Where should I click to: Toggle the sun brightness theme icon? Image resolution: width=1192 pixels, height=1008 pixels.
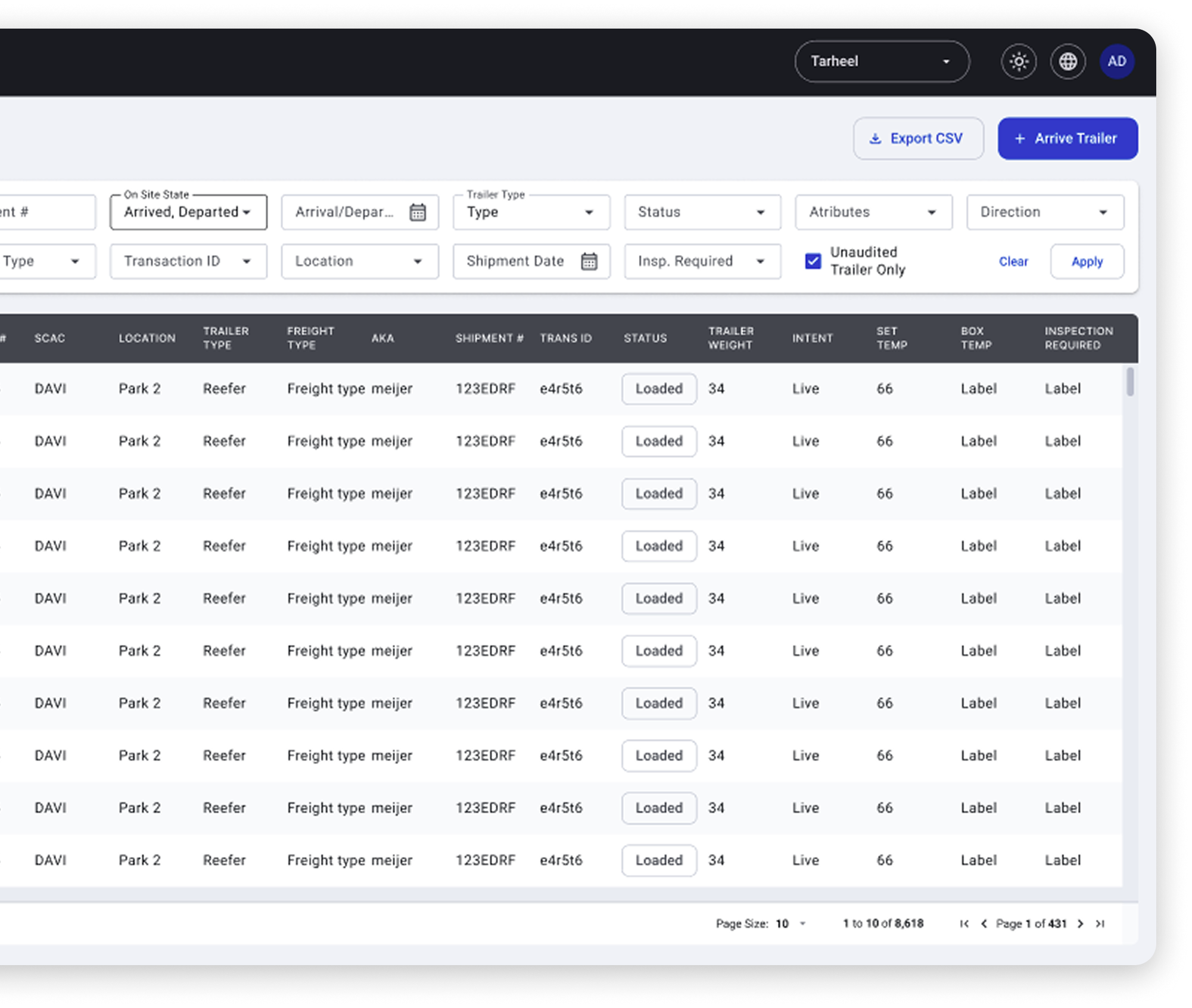click(1019, 61)
